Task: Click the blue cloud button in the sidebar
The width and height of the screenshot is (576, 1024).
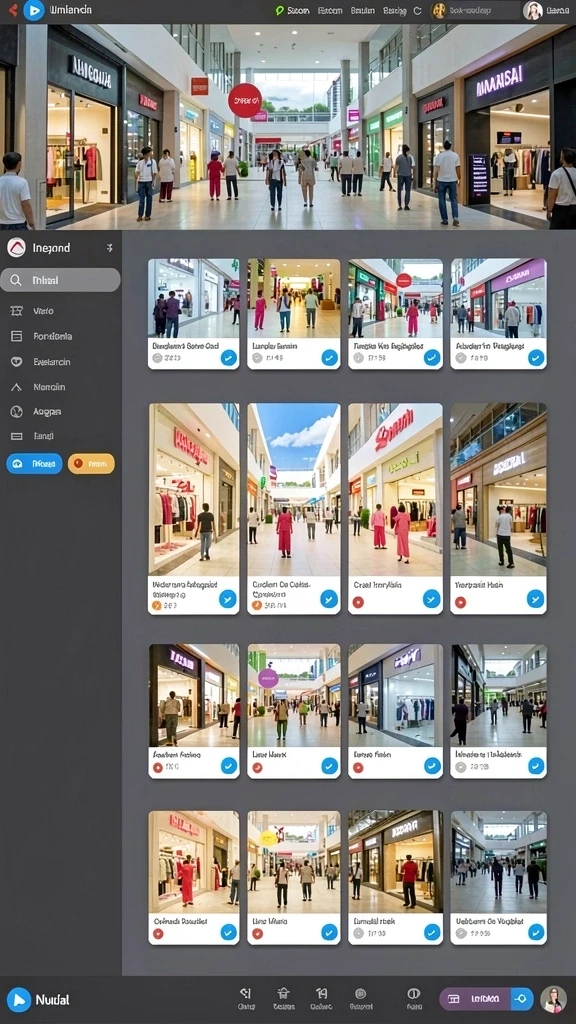Action: [x=35, y=464]
